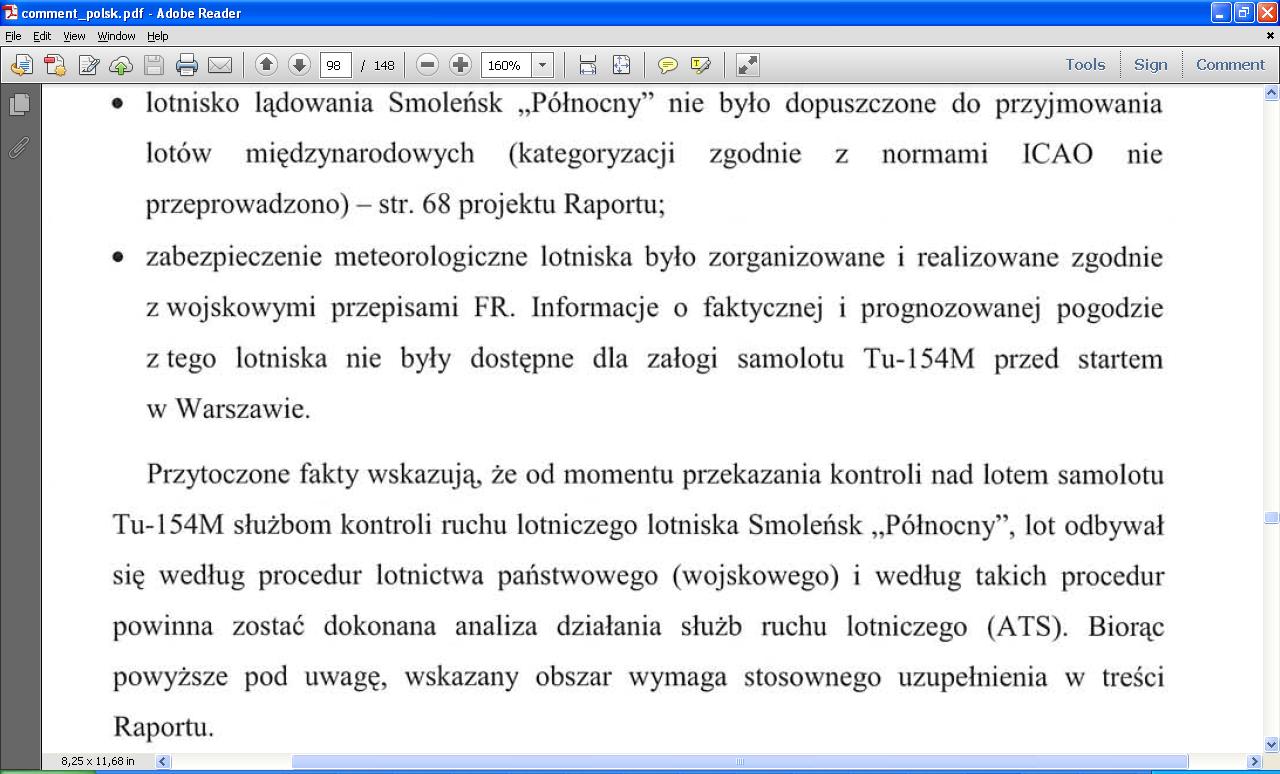Click the edit/sign document toolbar icon
Screen dimensions: 1280x774
(89, 65)
